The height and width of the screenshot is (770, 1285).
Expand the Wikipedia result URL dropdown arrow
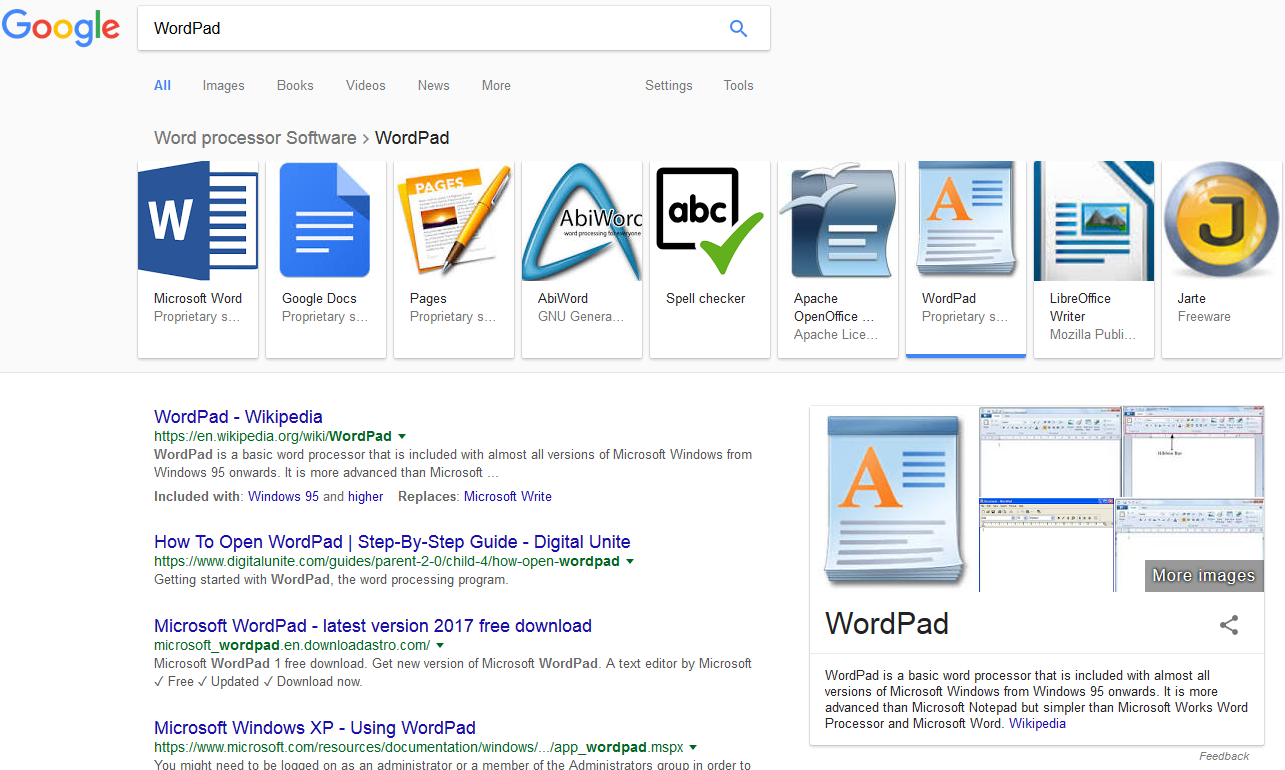pyautogui.click(x=402, y=437)
